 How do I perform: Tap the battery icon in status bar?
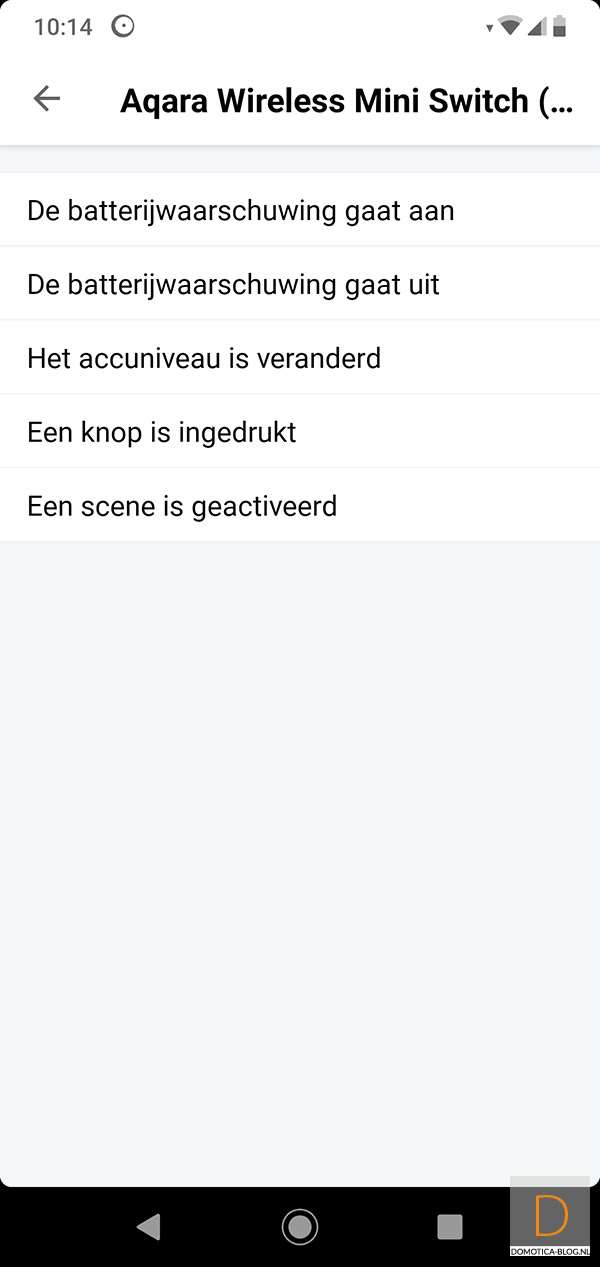[x=560, y=27]
